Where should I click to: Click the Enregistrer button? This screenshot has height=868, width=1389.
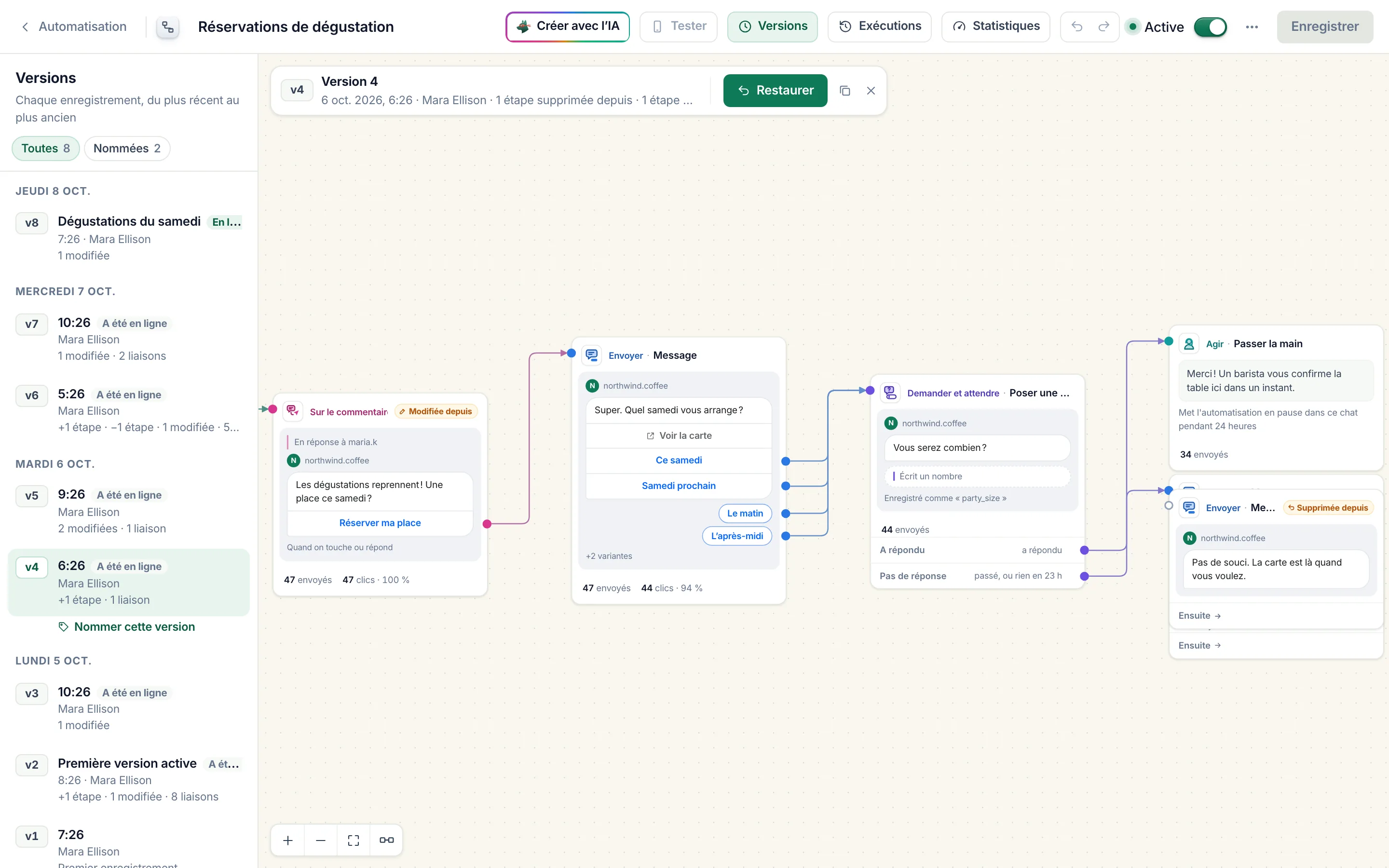click(x=1325, y=27)
